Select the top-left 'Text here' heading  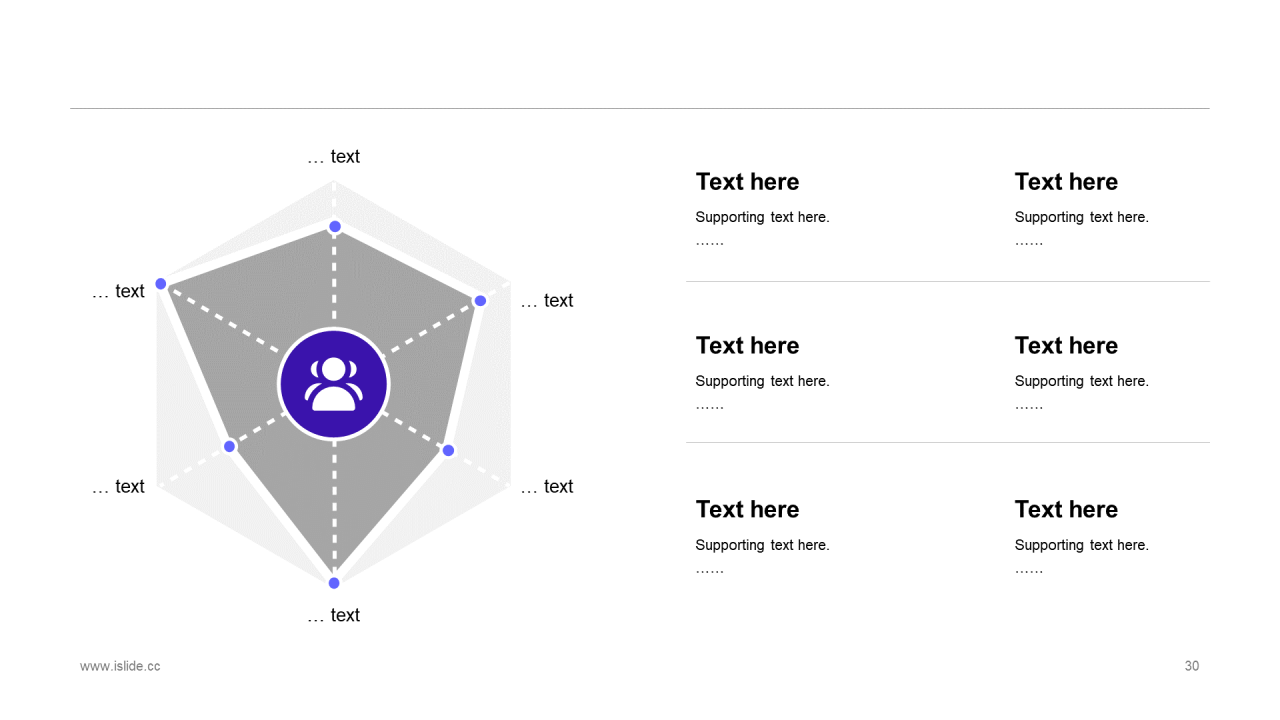[x=747, y=182]
